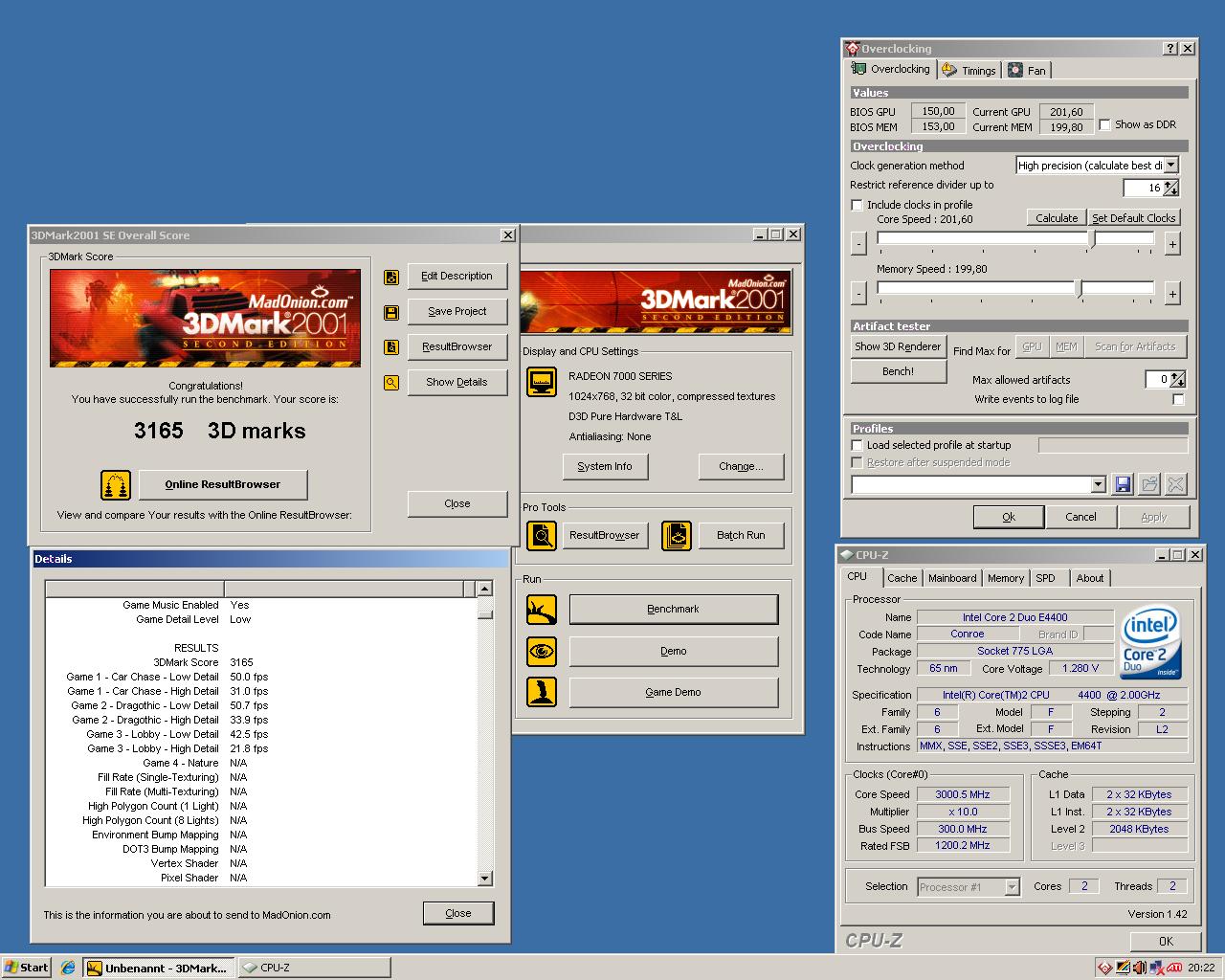Switch to the Fan tab
This screenshot has height=980, width=1225.
(x=1027, y=71)
